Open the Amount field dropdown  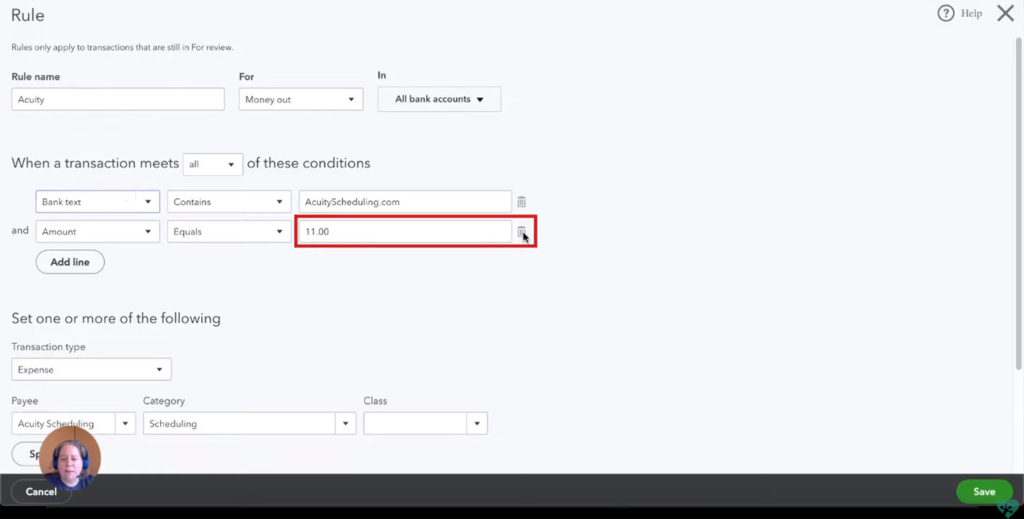[97, 232]
